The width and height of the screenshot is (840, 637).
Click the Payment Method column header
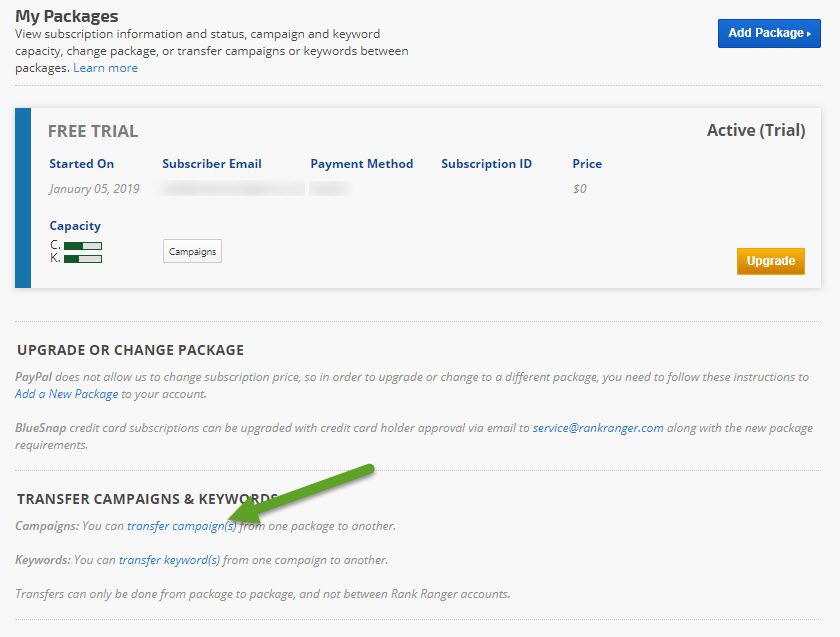coord(361,164)
